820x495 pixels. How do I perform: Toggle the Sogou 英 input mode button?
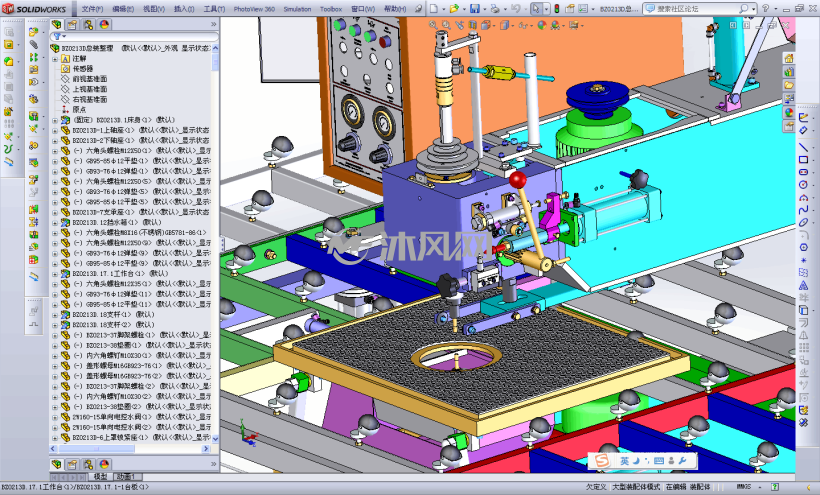pos(624,461)
